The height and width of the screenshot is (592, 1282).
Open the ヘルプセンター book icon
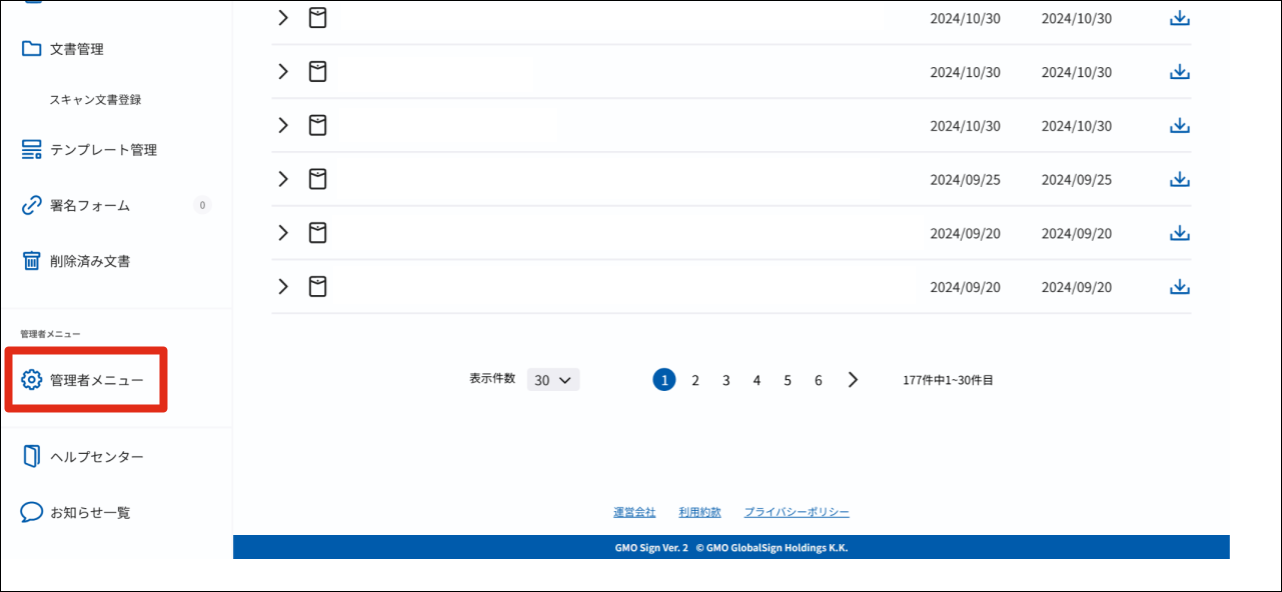(x=30, y=456)
